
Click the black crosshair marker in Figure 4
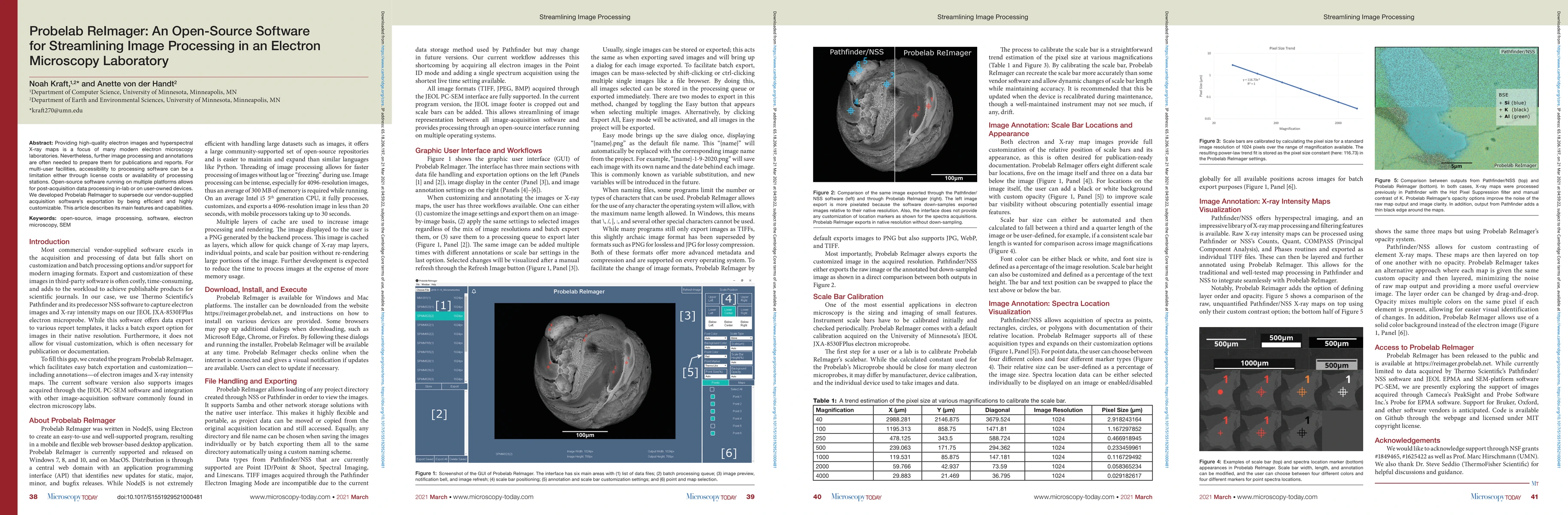[x=1303, y=433]
